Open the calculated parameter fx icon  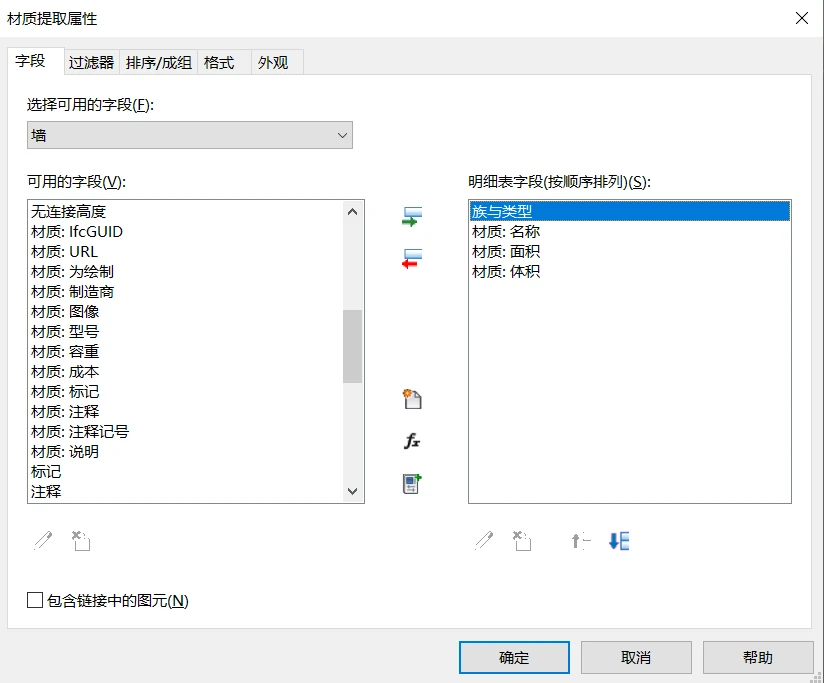(x=412, y=441)
